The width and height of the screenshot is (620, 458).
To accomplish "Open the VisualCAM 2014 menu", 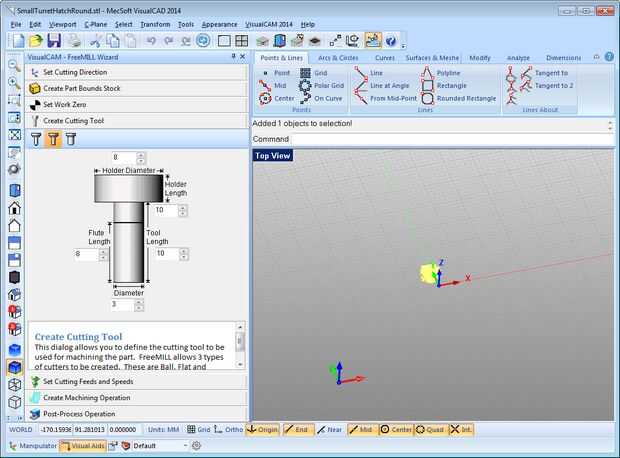I will (269, 24).
